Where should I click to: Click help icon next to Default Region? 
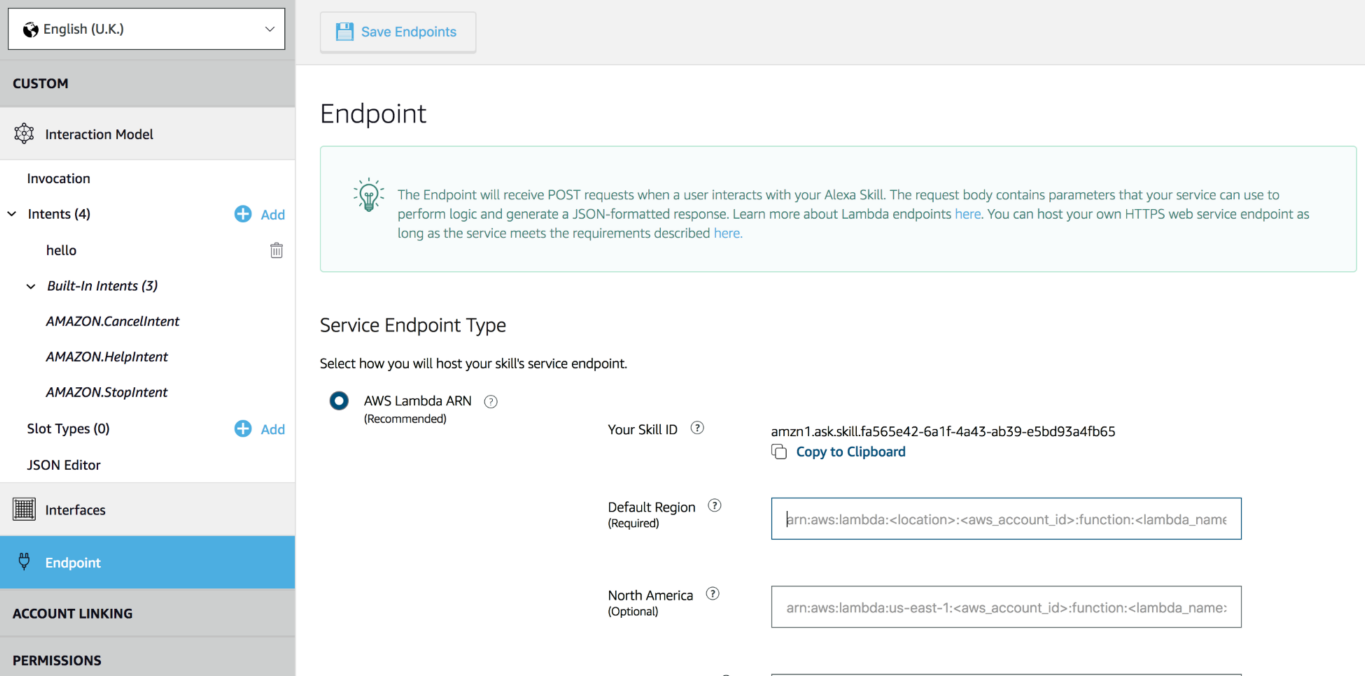tap(714, 506)
